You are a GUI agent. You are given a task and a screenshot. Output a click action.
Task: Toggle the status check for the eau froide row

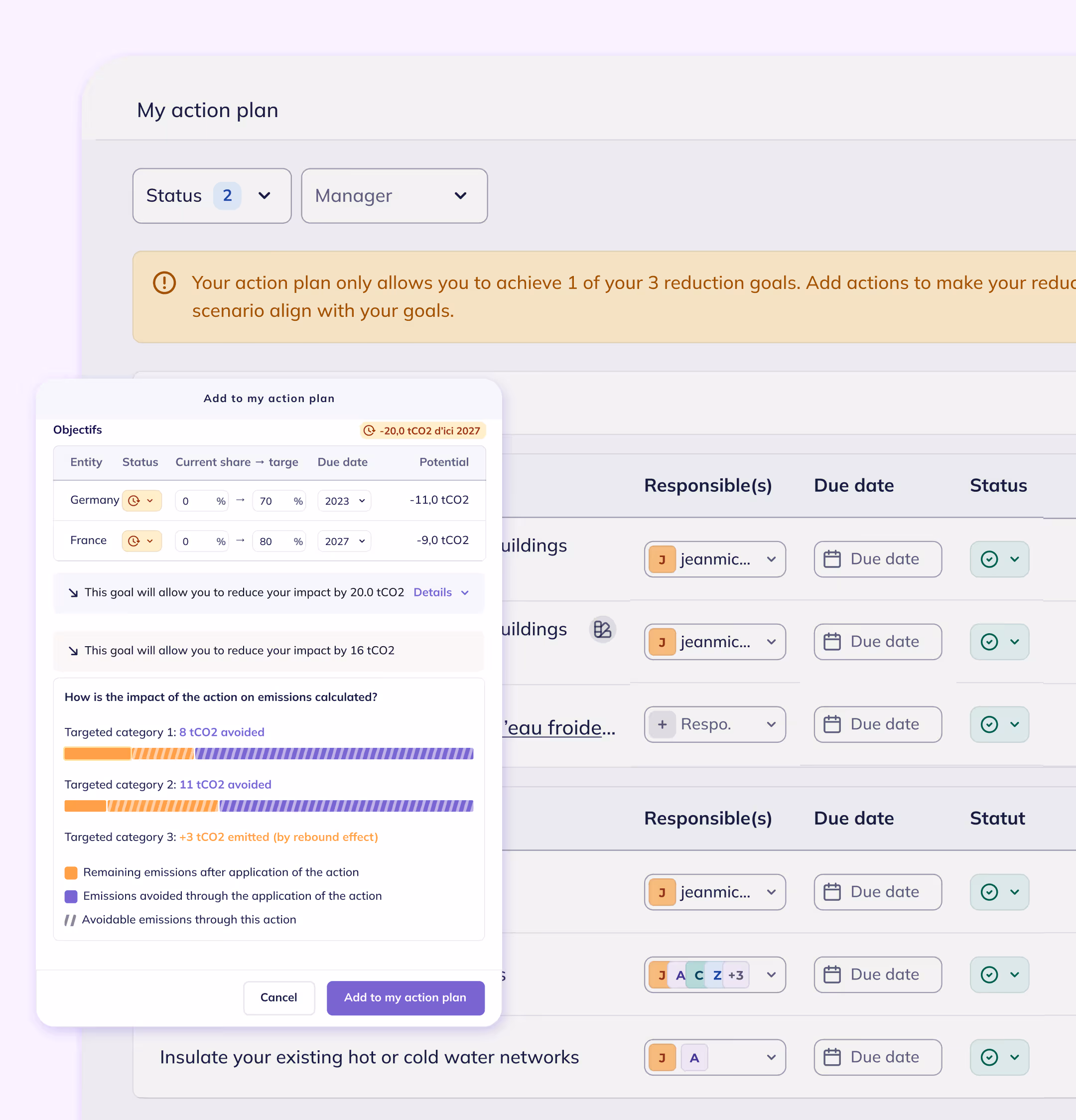tap(989, 724)
